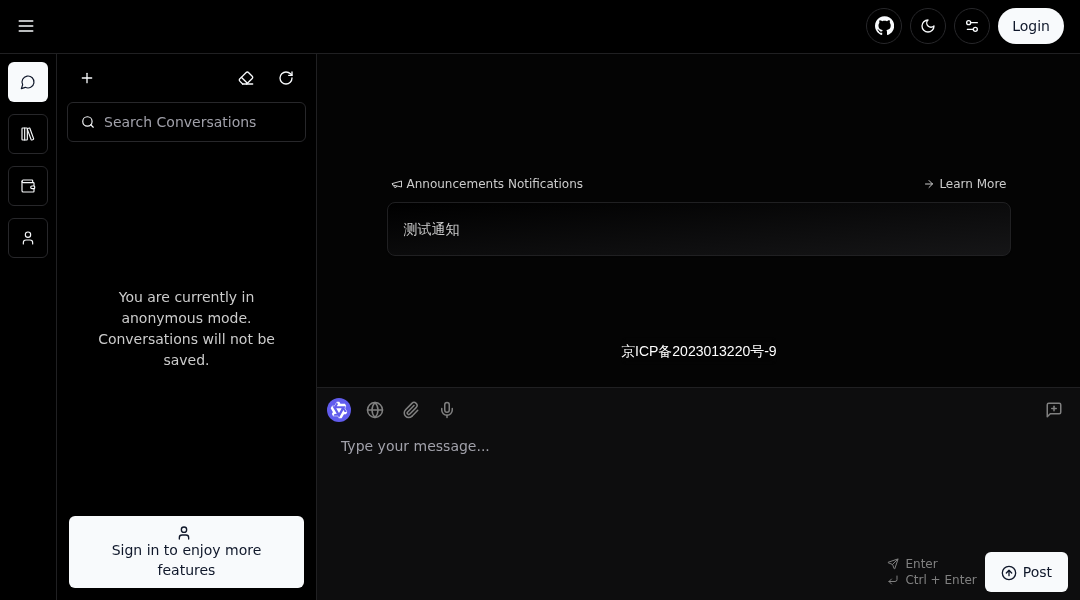Open the user profile panel in the sidebar
The image size is (1080, 600).
coord(28,238)
